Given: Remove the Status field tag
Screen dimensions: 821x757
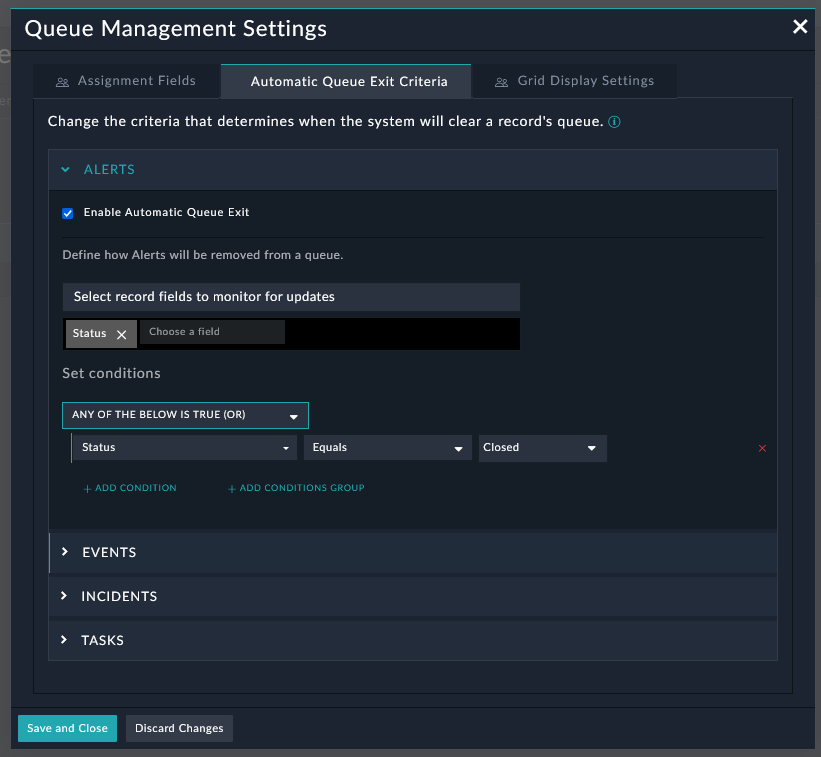Looking at the screenshot, I should click(x=121, y=335).
